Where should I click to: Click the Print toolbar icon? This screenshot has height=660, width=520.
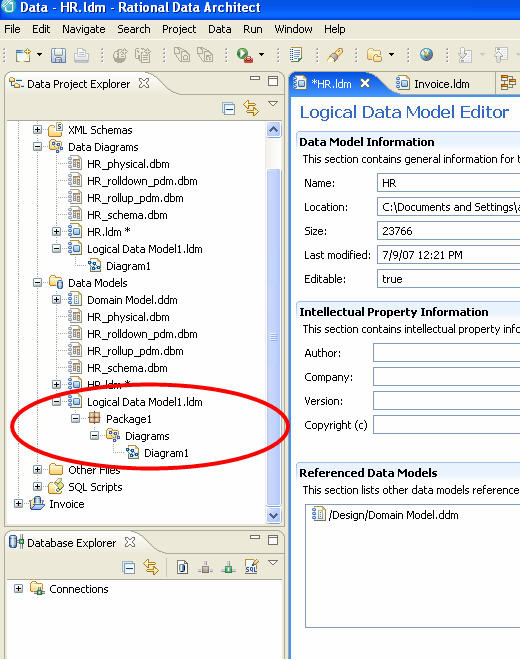[81, 55]
